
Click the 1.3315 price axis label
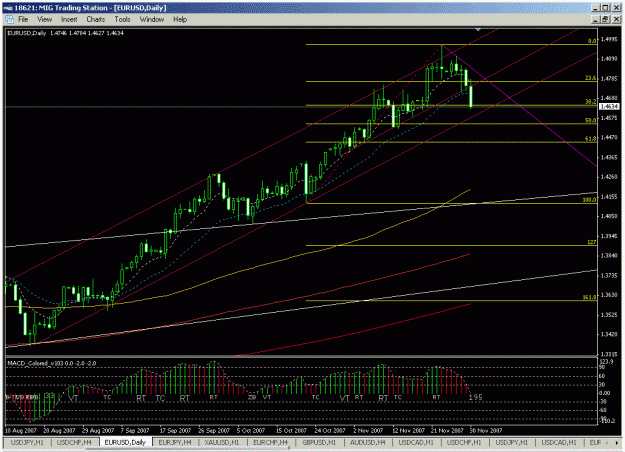[609, 354]
